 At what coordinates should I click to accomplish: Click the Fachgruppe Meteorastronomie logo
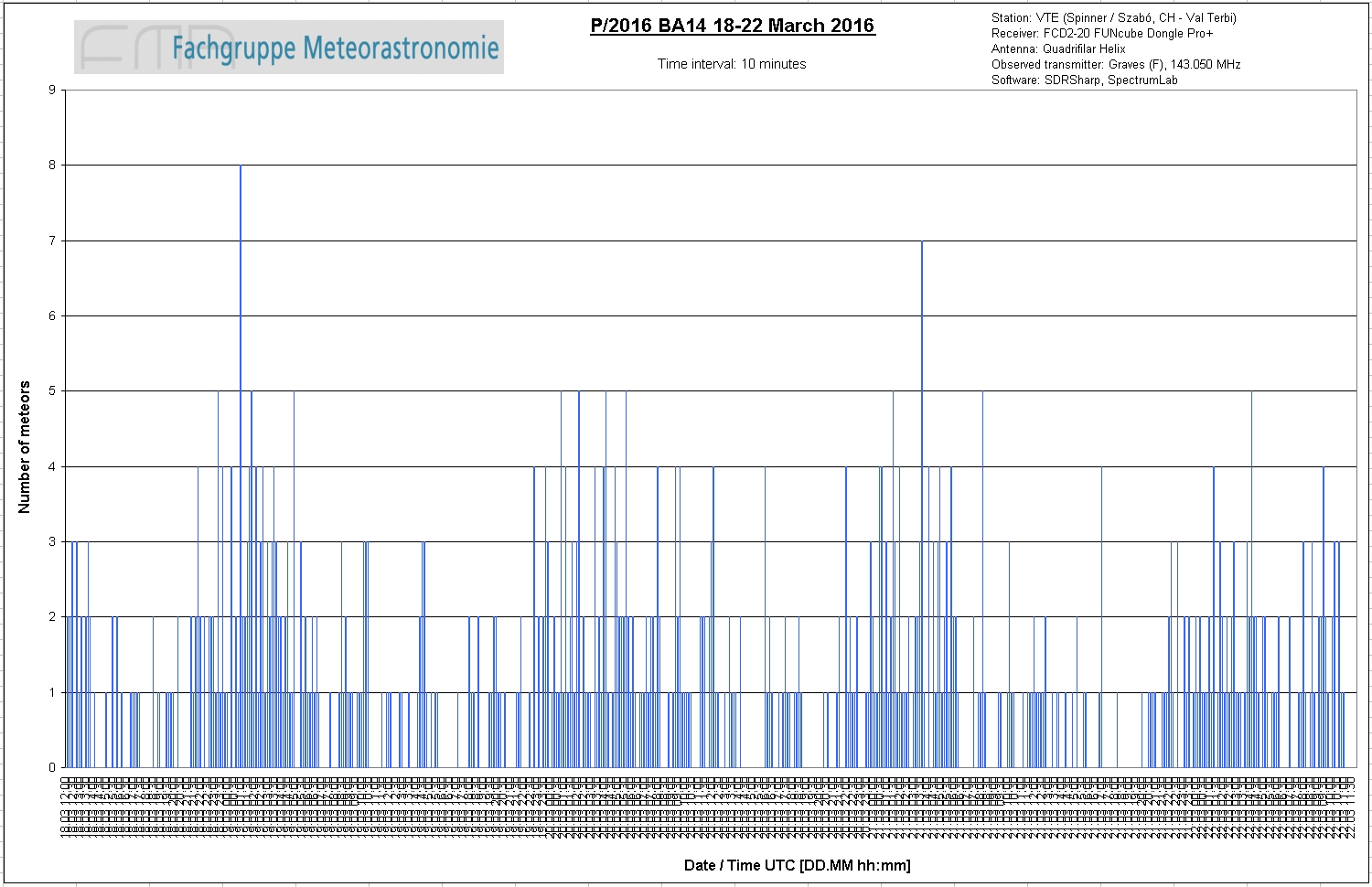click(289, 48)
